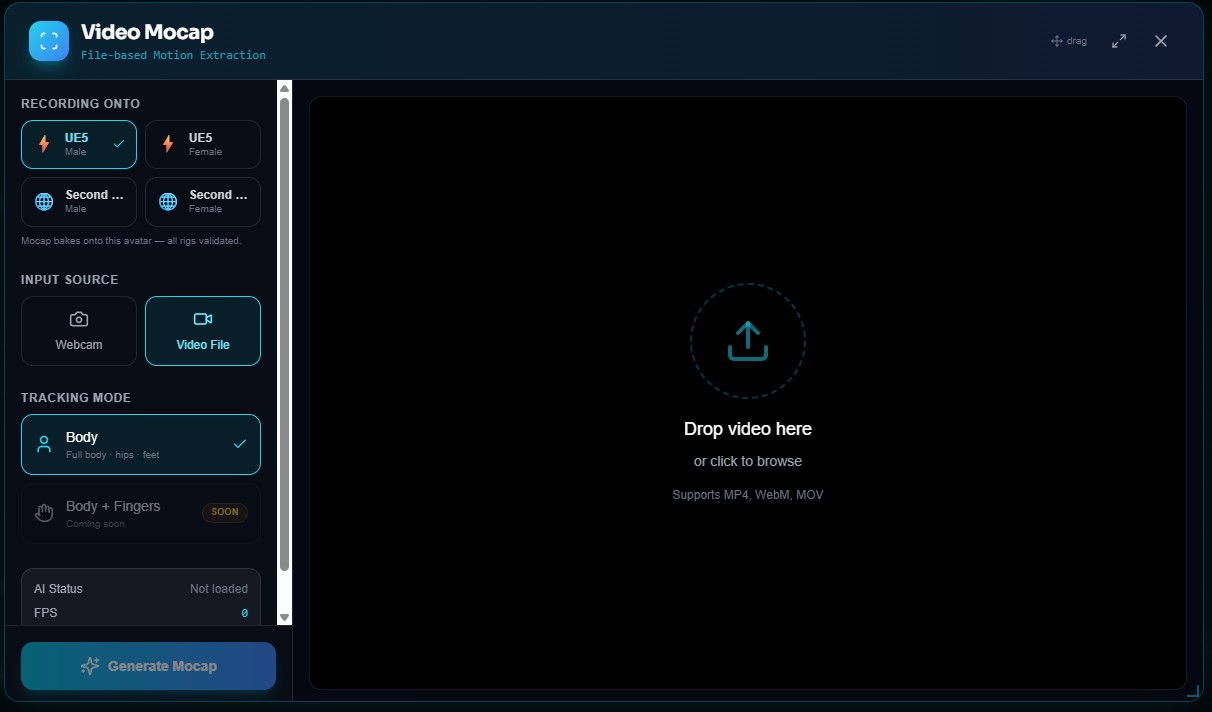This screenshot has height=712, width=1212.
Task: Select Body + Fingers tracking mode
Action: coord(141,513)
